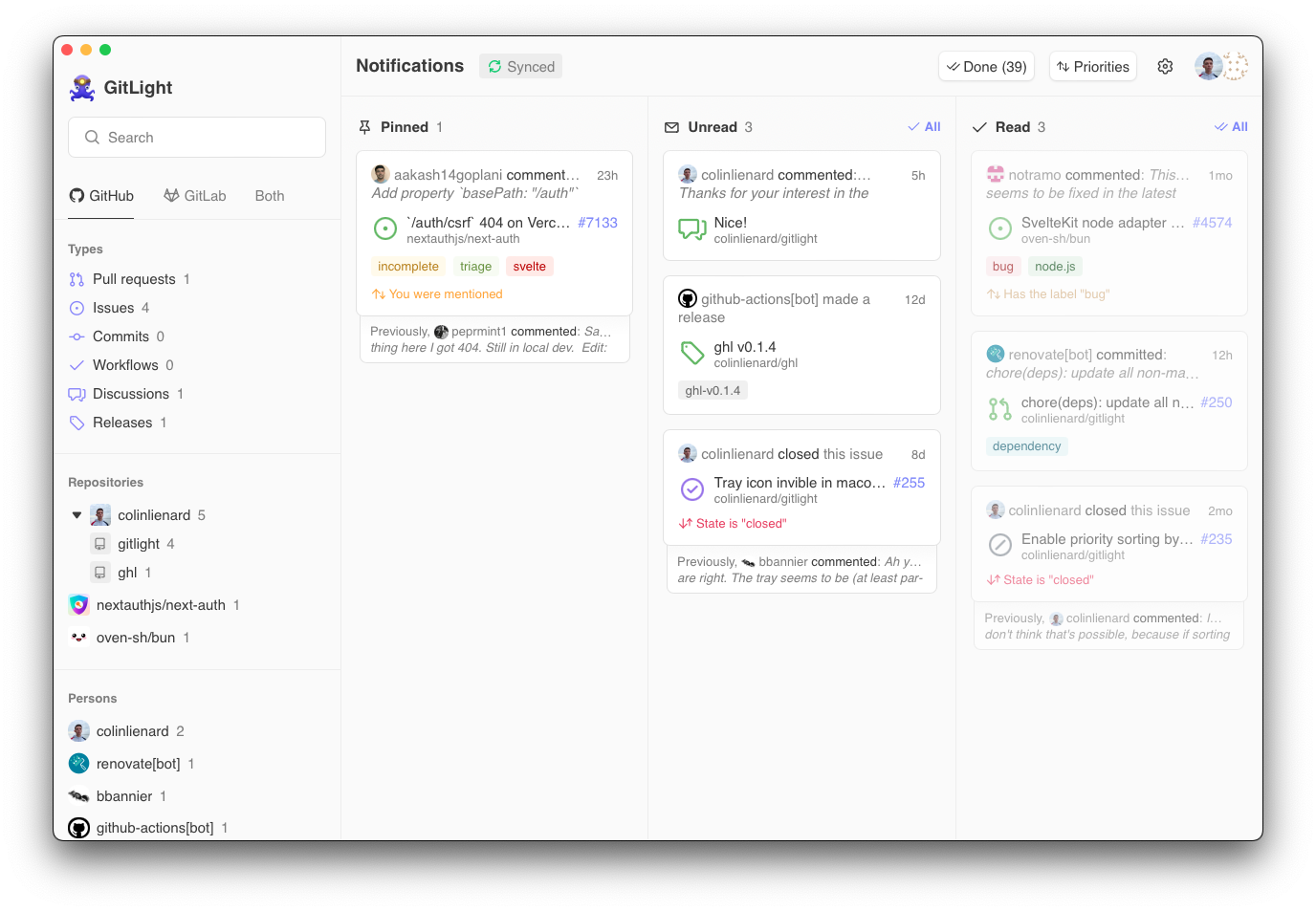This screenshot has height=911, width=1316.
Task: Open previous comment by bbannier
Action: (801, 570)
